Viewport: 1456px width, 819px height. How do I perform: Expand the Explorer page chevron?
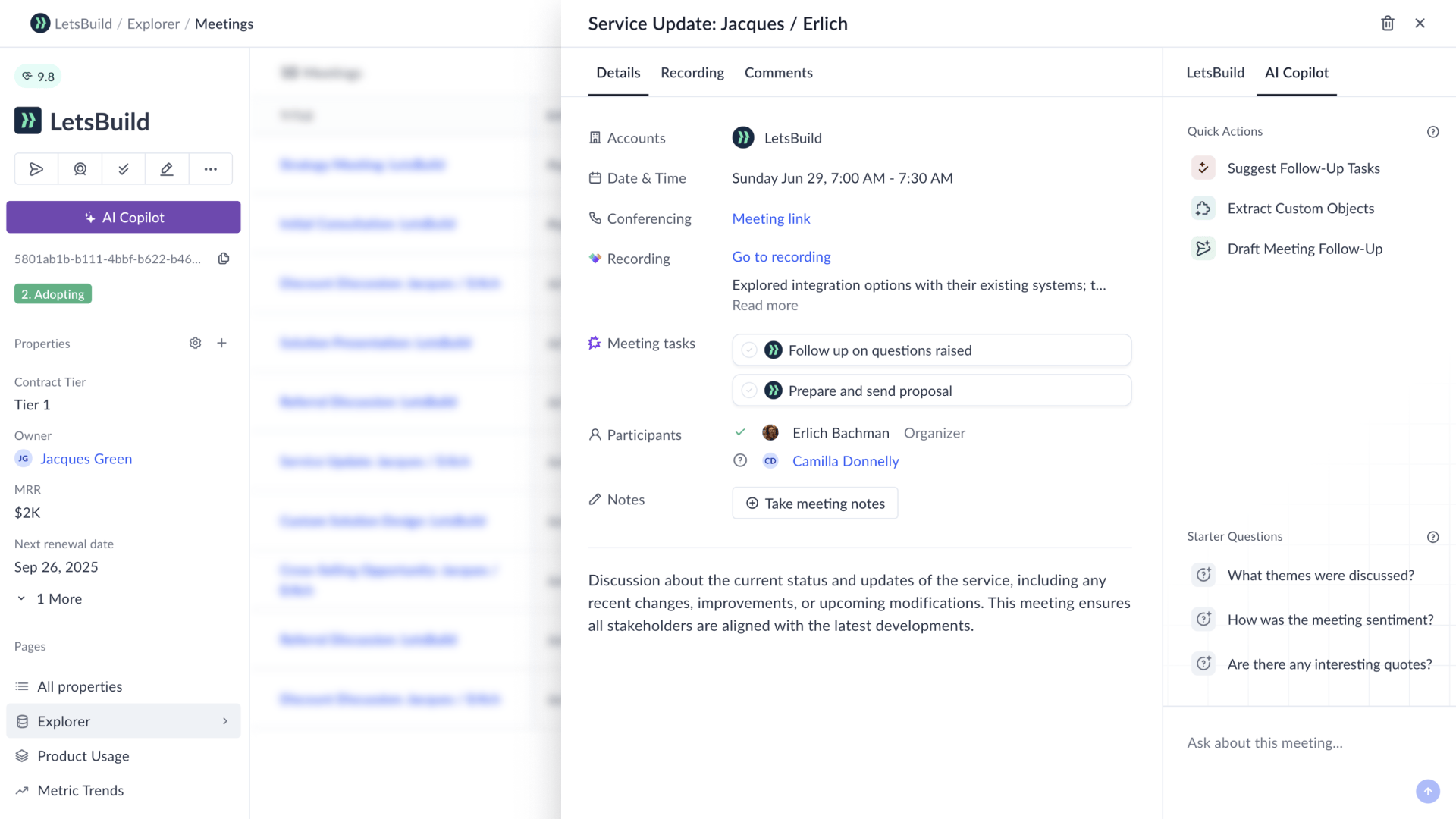224,720
